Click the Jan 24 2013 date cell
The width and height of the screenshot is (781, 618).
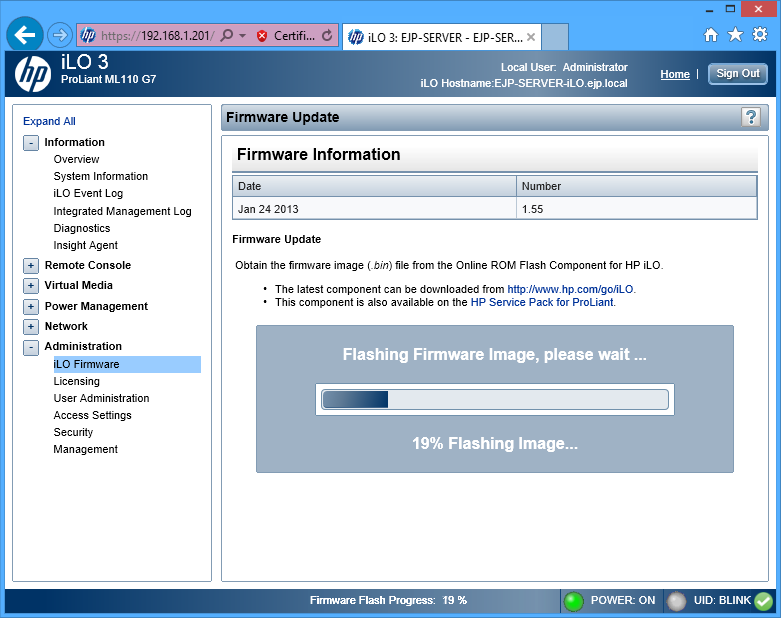(x=375, y=209)
